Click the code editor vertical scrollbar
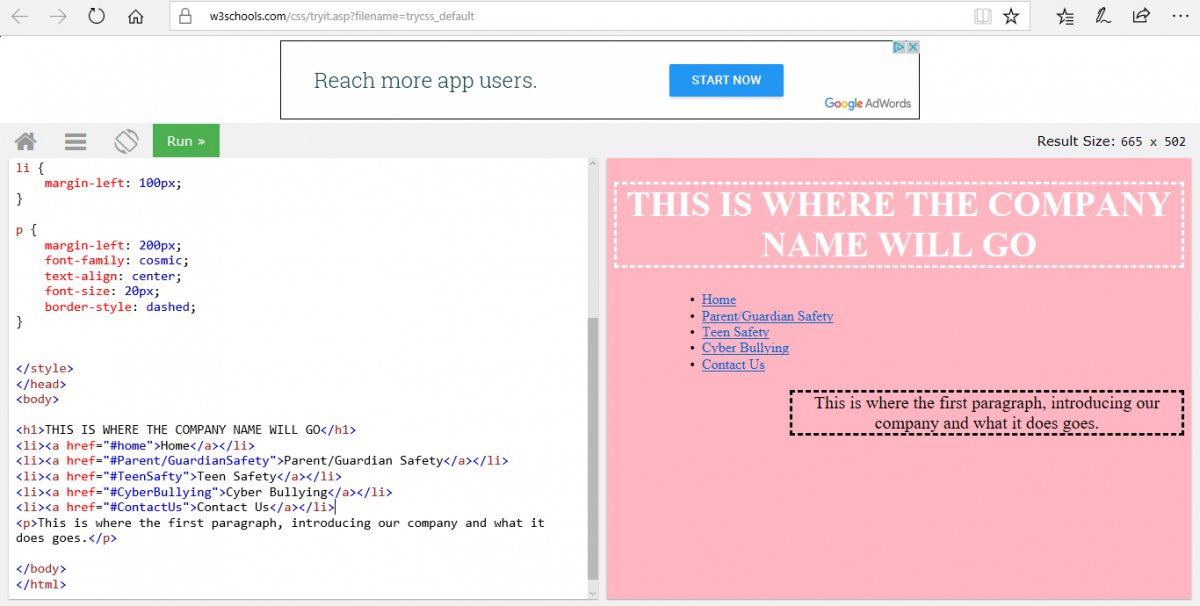 click(592, 448)
